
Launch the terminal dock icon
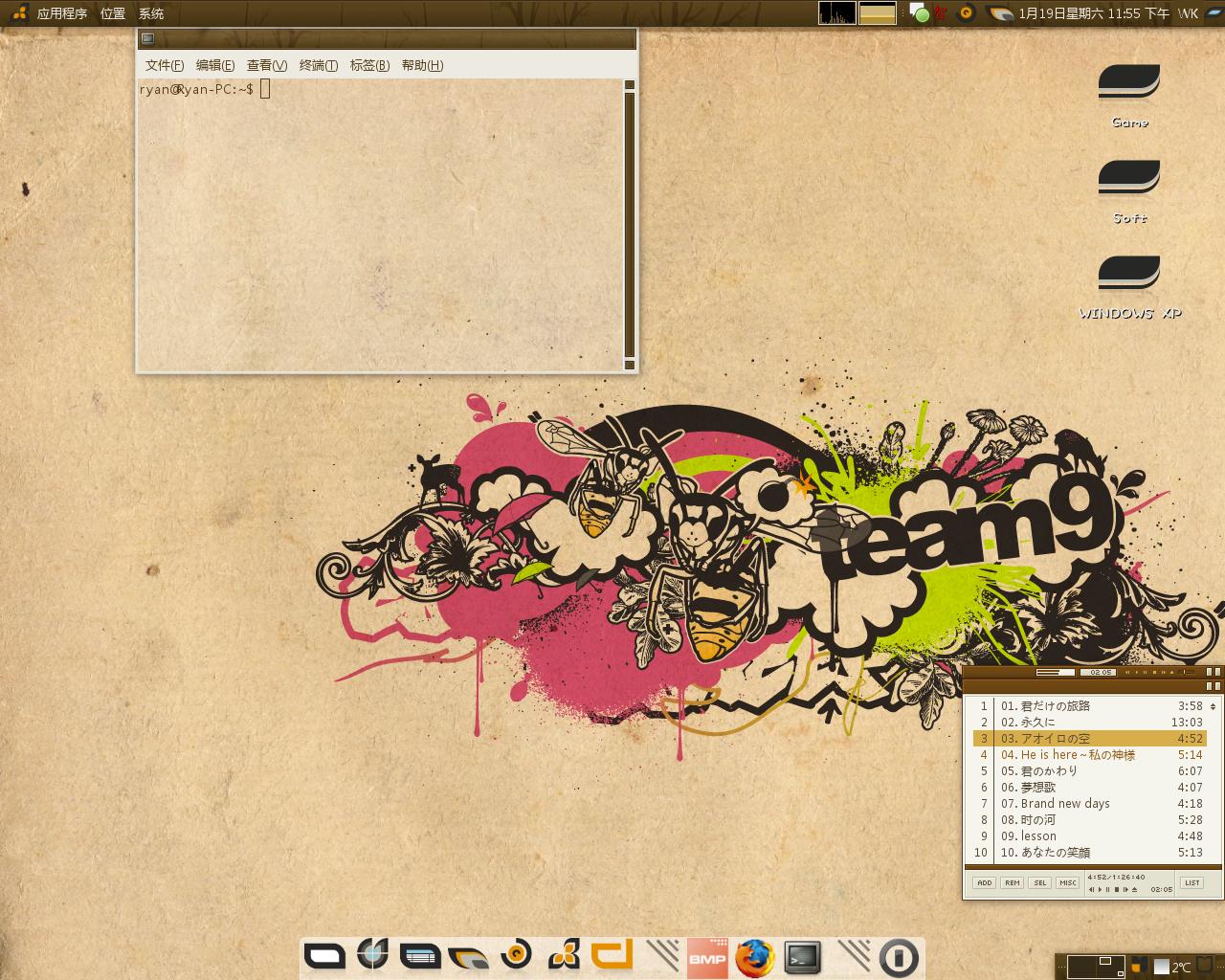(803, 957)
